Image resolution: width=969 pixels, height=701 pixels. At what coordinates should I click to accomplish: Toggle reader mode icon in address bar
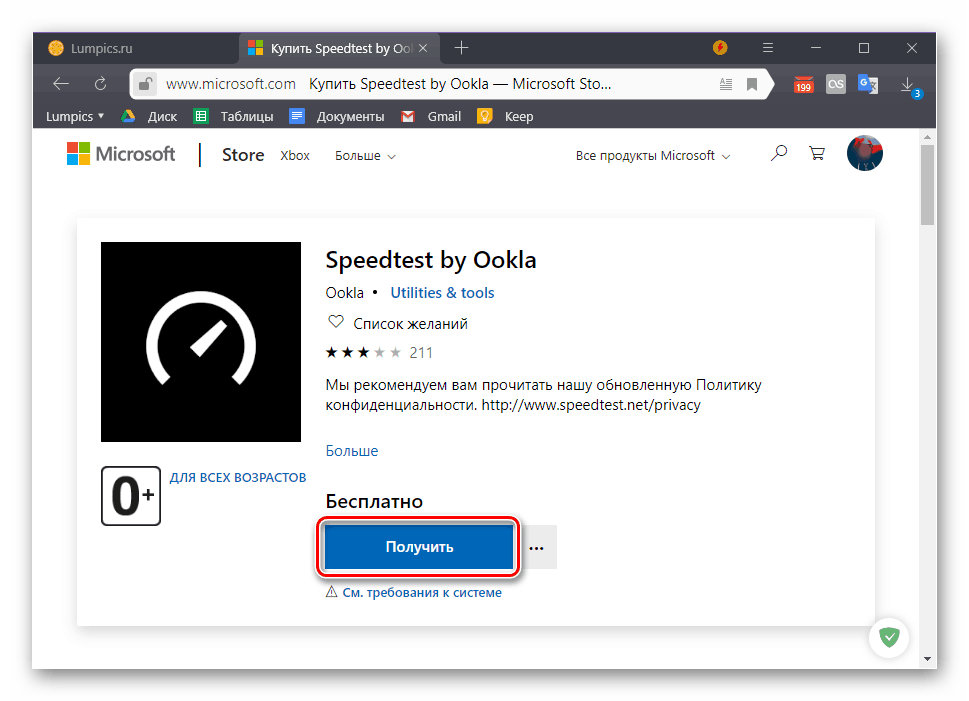coord(725,84)
